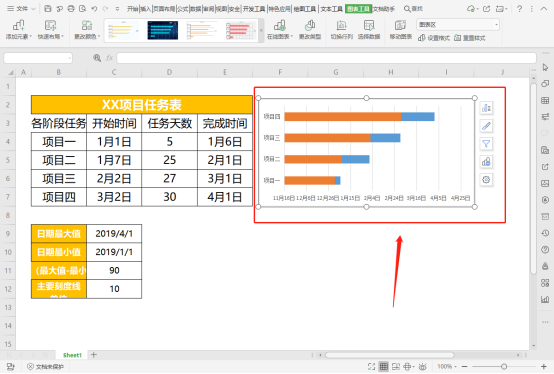554x374 pixels.
Task: Click the zoom slider handle
Action: coord(504,367)
